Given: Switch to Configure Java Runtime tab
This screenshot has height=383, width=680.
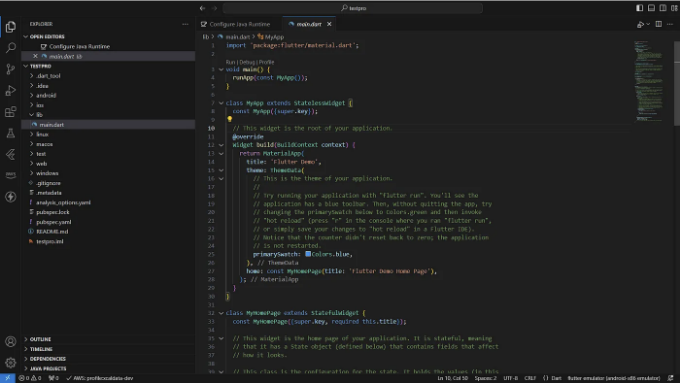Looking at the screenshot, I should coord(240,24).
